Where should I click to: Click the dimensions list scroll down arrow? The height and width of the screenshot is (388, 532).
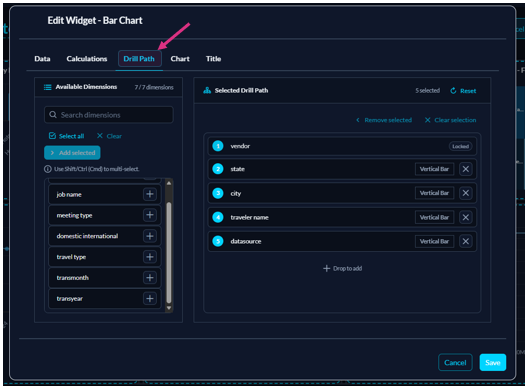click(x=169, y=308)
